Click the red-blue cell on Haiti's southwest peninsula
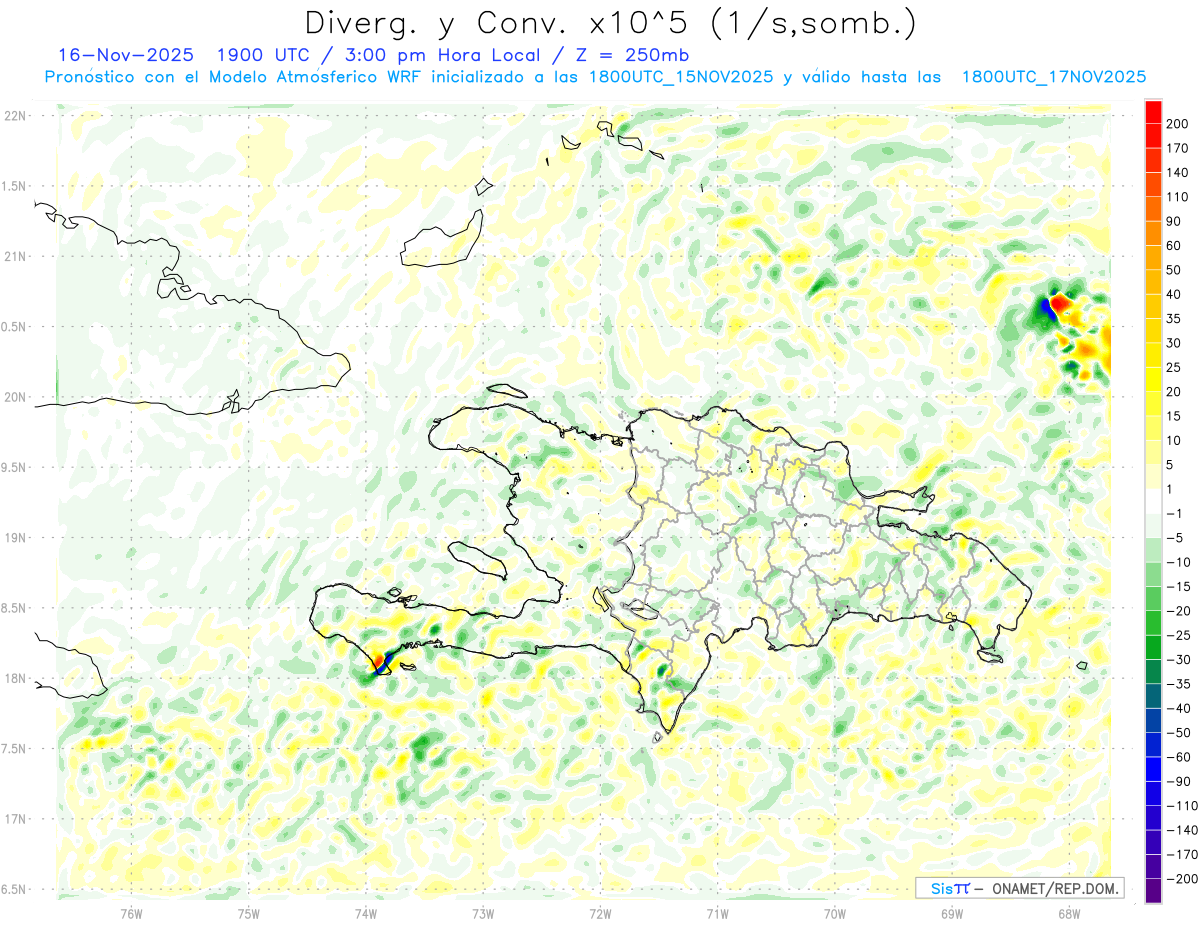This screenshot has width=1200, height=927. (383, 661)
